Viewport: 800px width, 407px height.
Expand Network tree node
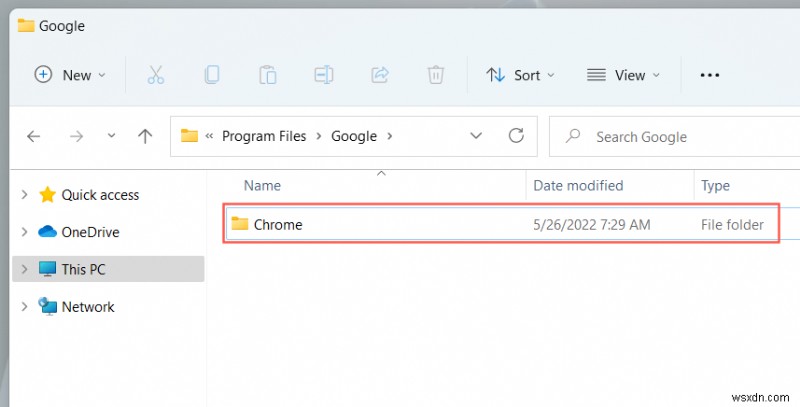pyautogui.click(x=24, y=306)
